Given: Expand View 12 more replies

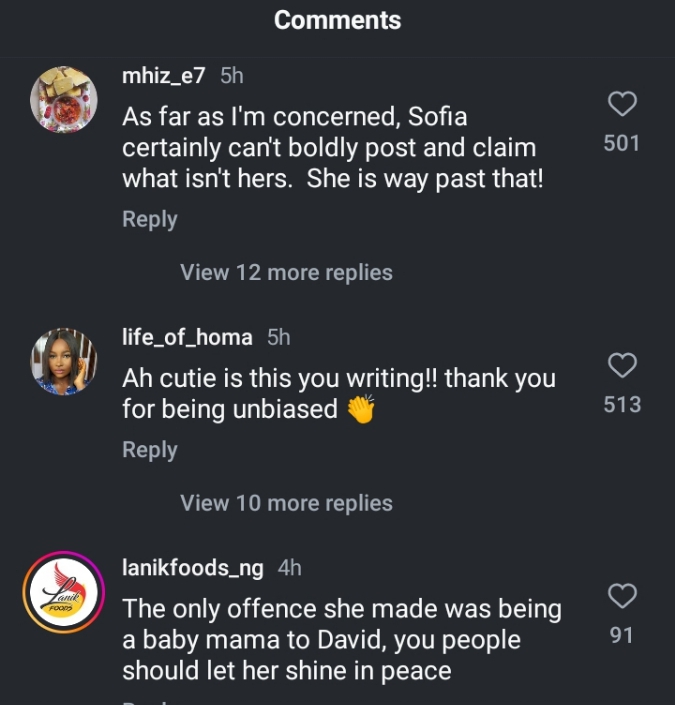Looking at the screenshot, I should pos(286,272).
